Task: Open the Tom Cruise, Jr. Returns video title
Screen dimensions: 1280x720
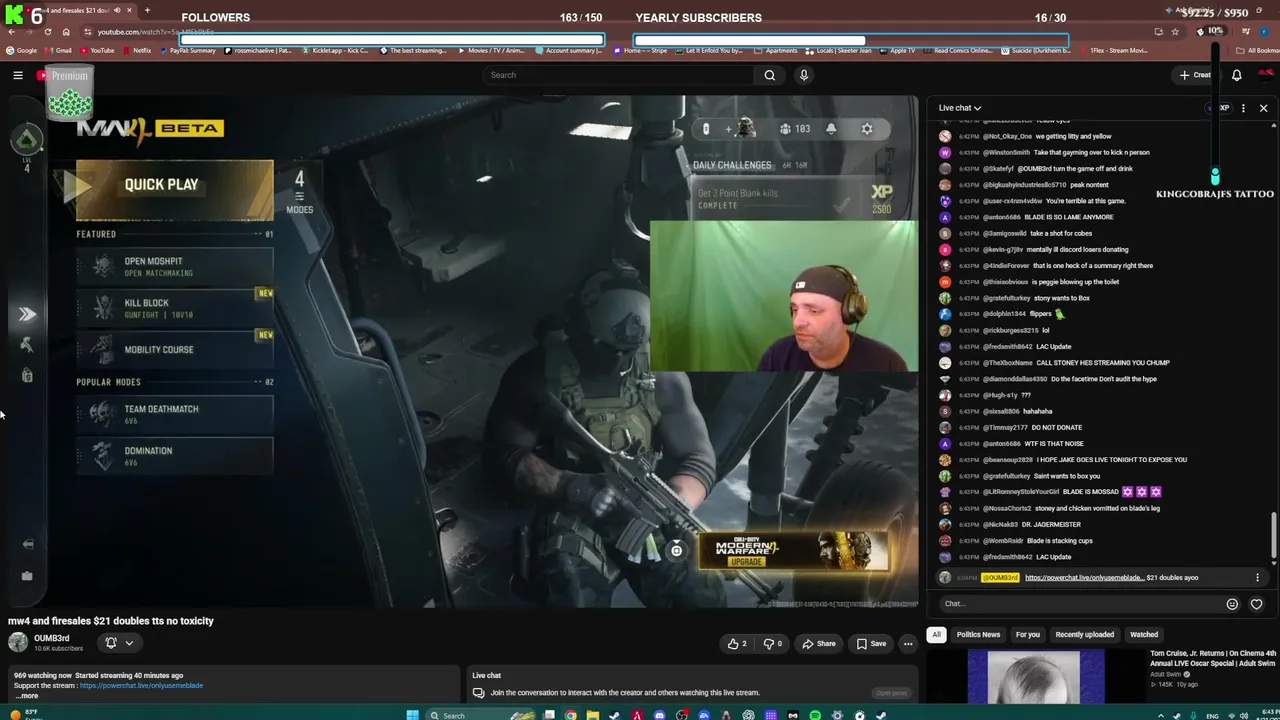Action: pyautogui.click(x=1213, y=658)
